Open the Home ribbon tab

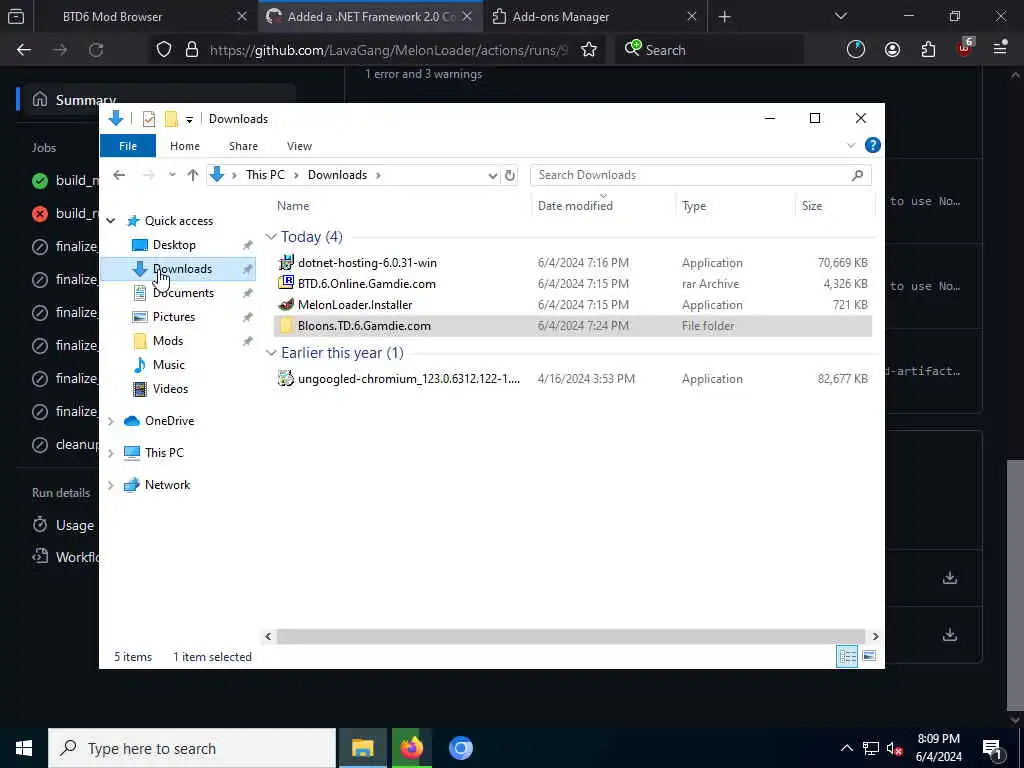coord(185,146)
